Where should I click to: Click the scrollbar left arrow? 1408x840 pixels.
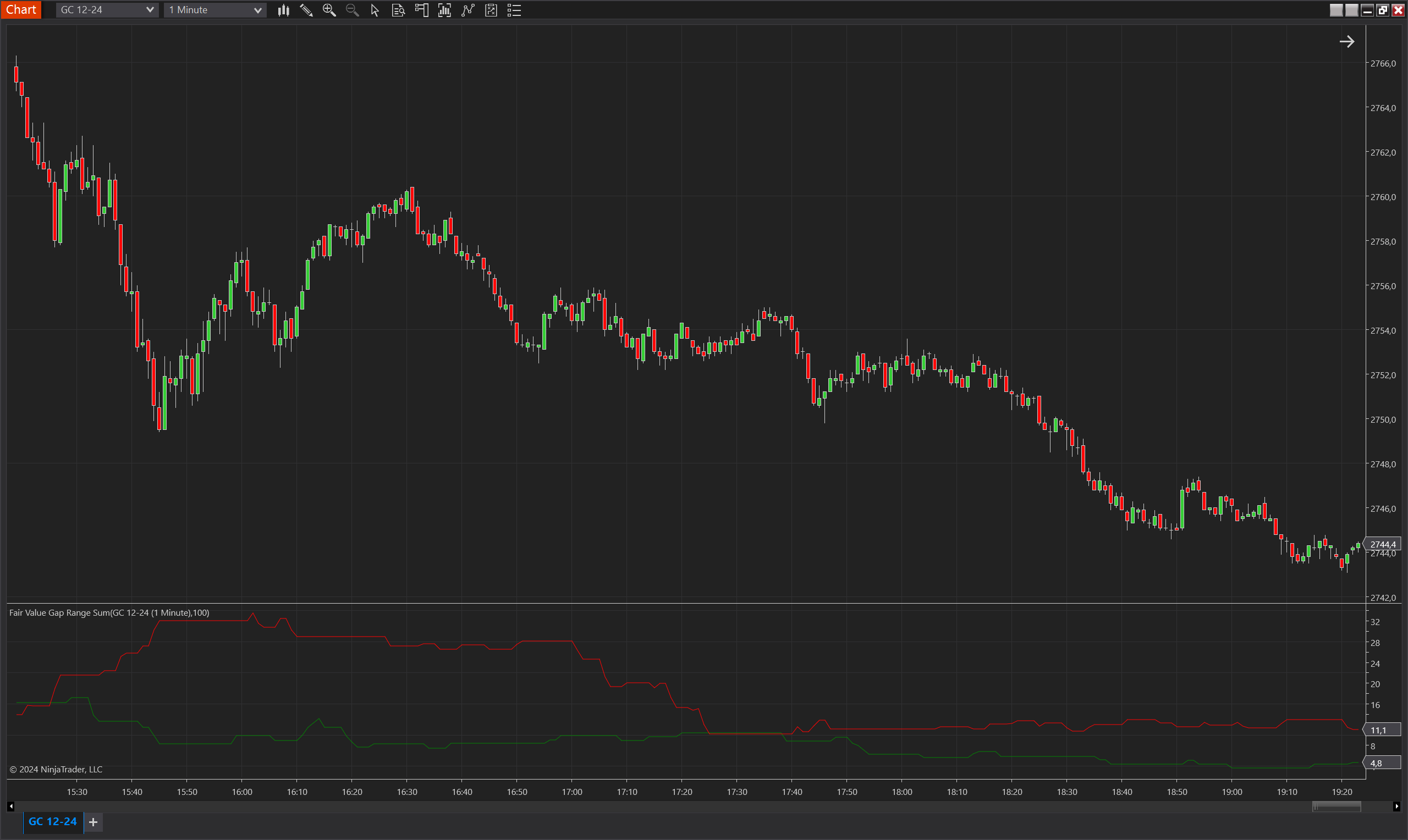[x=11, y=806]
